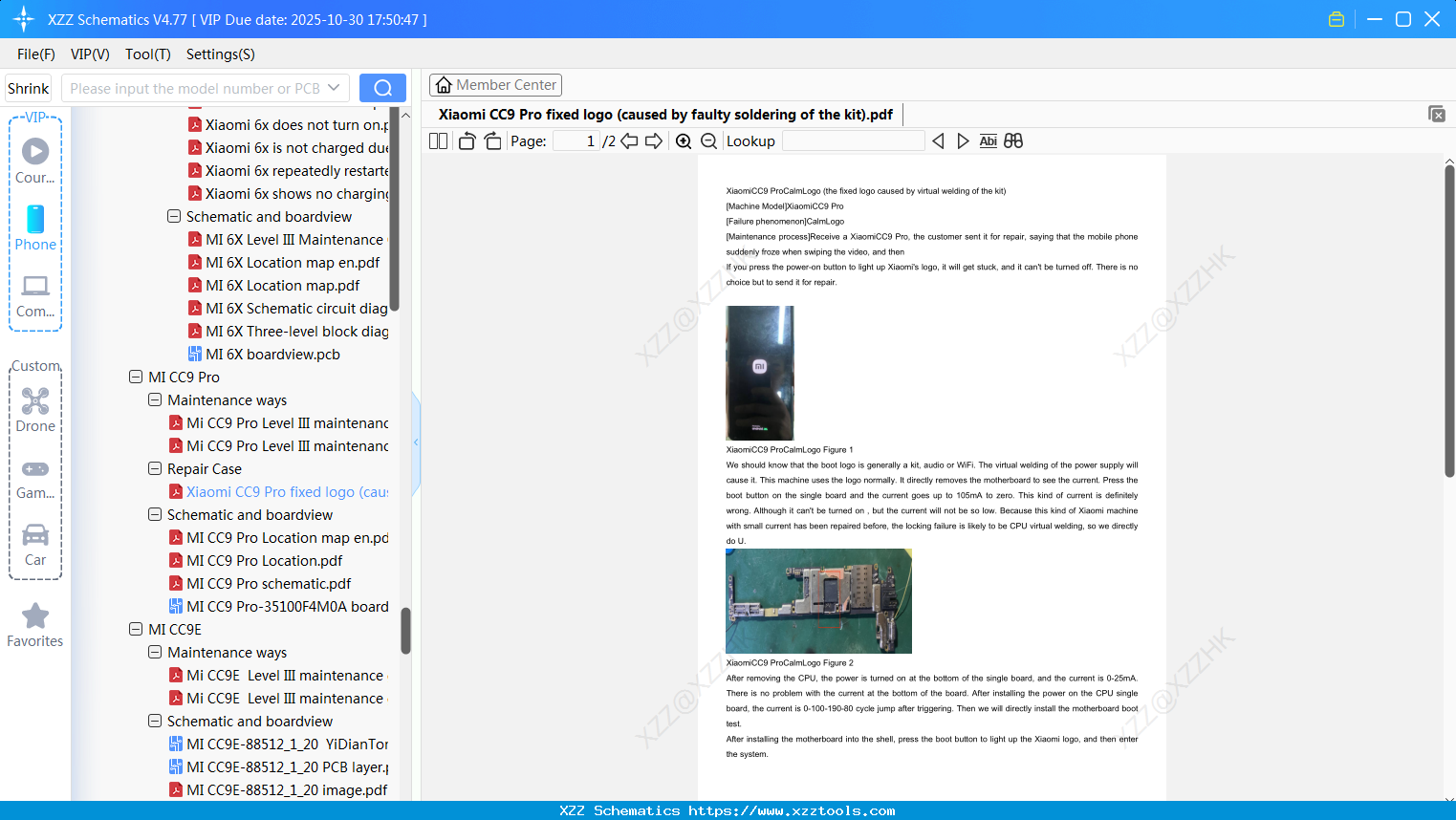Screen dimensions: 1456x820
Task: Click the Shrink button
Action: click(29, 88)
